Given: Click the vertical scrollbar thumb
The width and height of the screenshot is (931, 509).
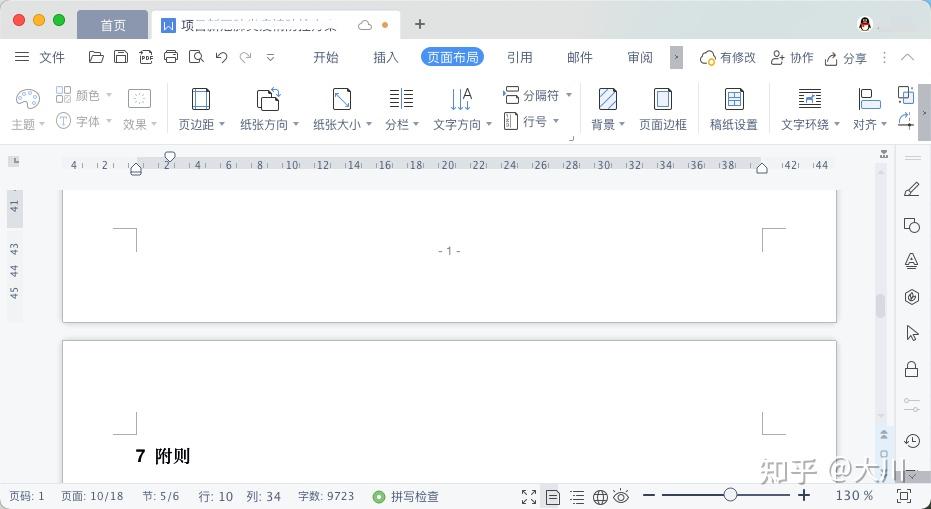Looking at the screenshot, I should 880,304.
